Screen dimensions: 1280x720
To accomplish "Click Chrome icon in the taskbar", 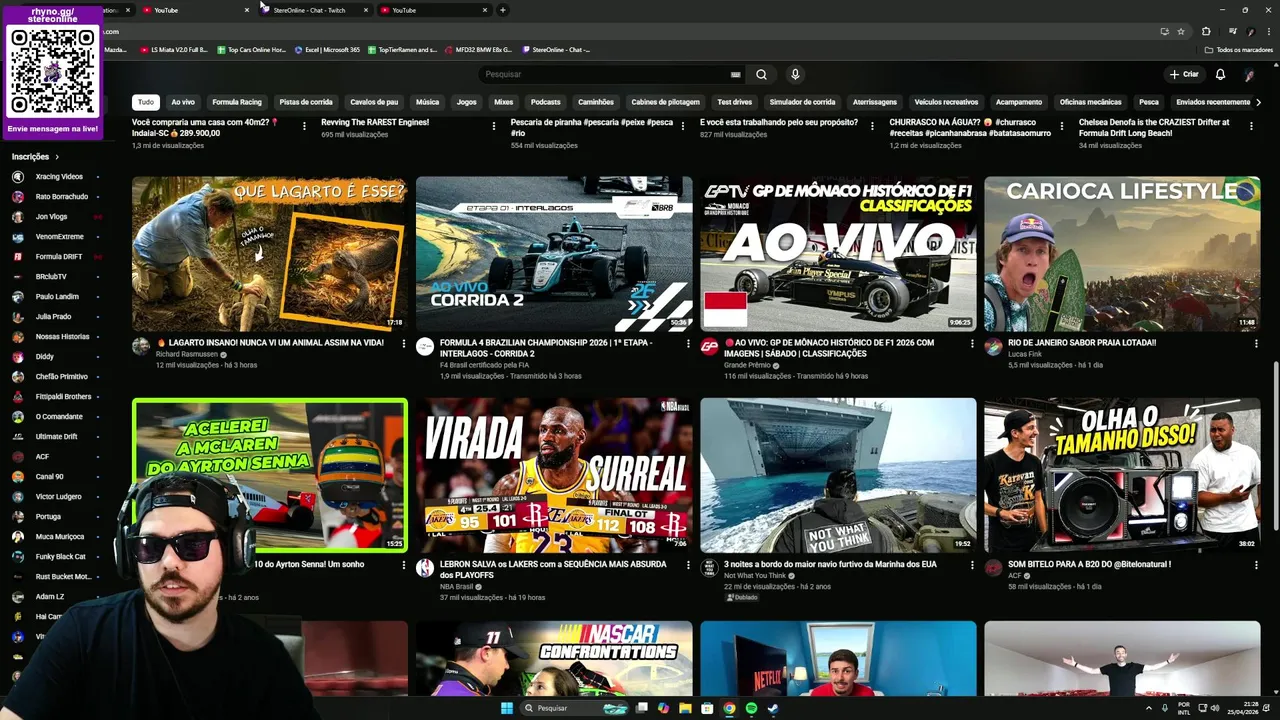I will pyautogui.click(x=729, y=708).
